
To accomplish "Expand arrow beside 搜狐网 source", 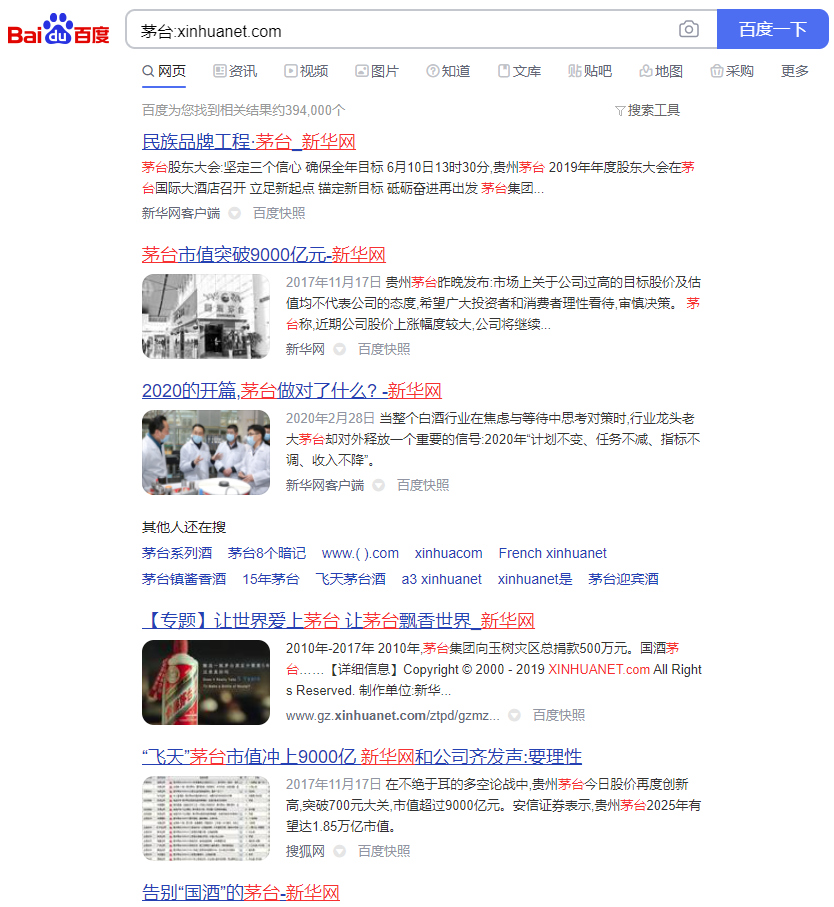I will 339,851.
